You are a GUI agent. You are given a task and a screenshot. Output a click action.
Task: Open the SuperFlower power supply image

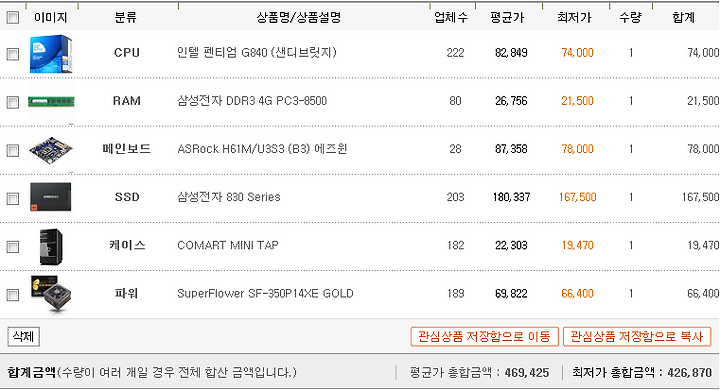coord(51,294)
